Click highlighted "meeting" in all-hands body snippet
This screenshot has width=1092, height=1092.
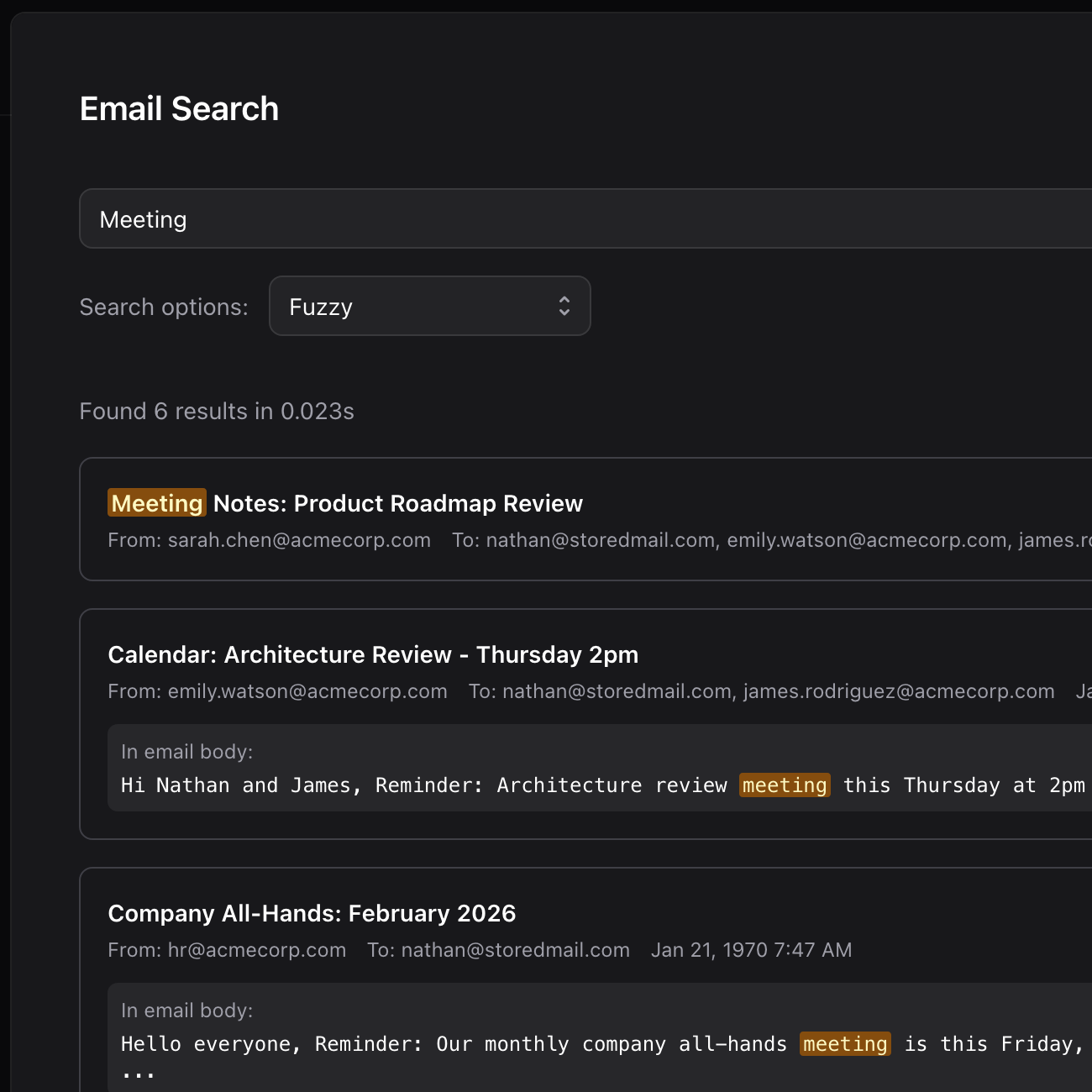845,1044
